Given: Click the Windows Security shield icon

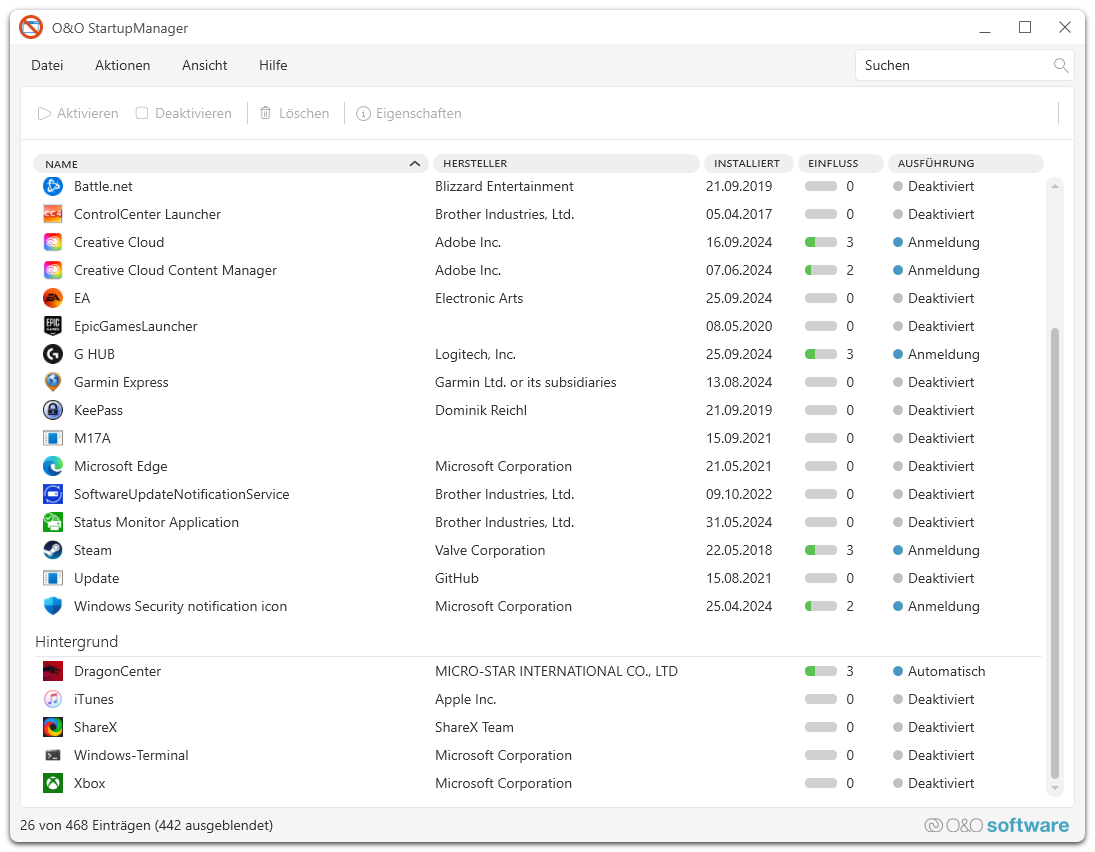Looking at the screenshot, I should click(53, 606).
